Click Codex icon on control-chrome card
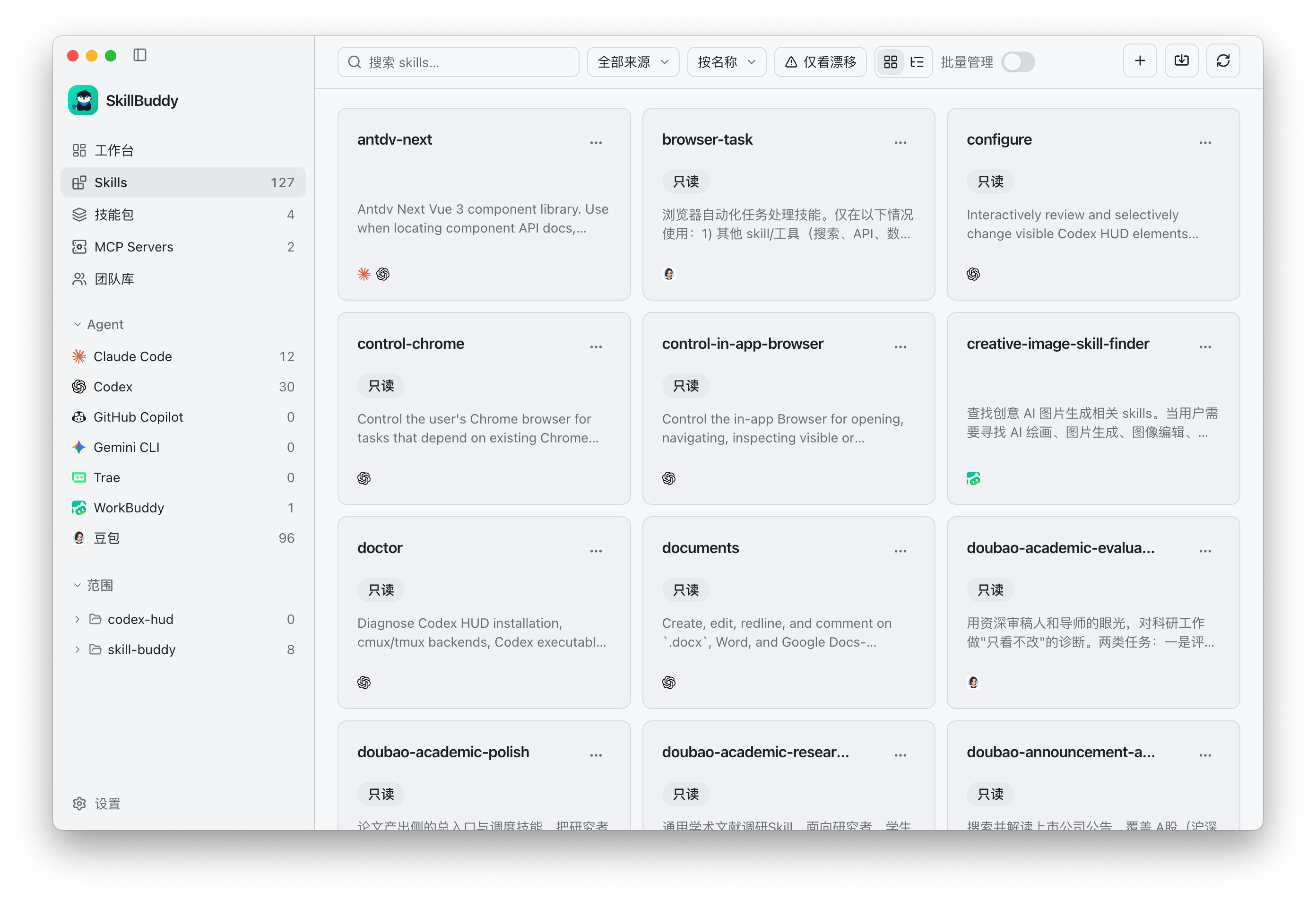This screenshot has width=1316, height=900. click(364, 479)
